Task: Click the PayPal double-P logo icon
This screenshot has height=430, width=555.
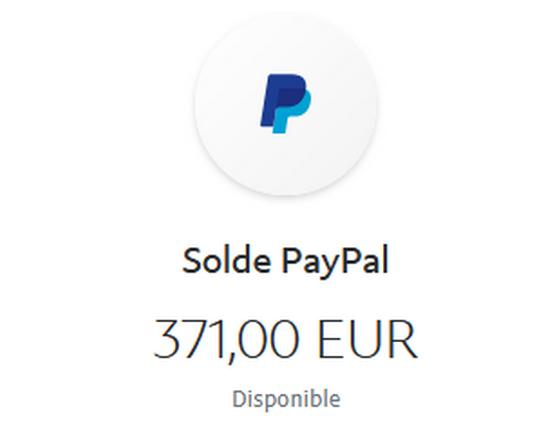Action: [x=286, y=103]
